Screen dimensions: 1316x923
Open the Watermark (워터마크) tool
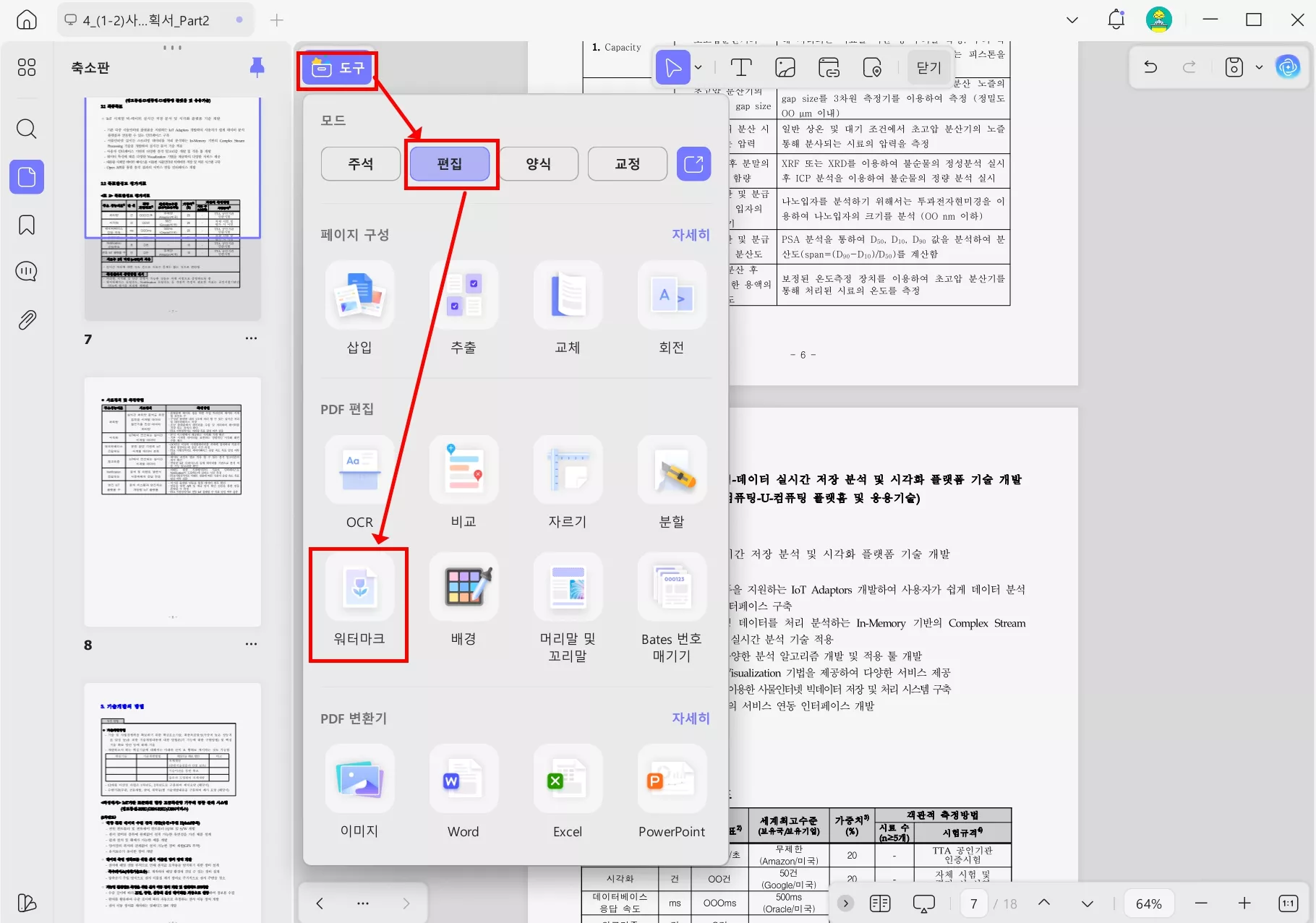[359, 587]
